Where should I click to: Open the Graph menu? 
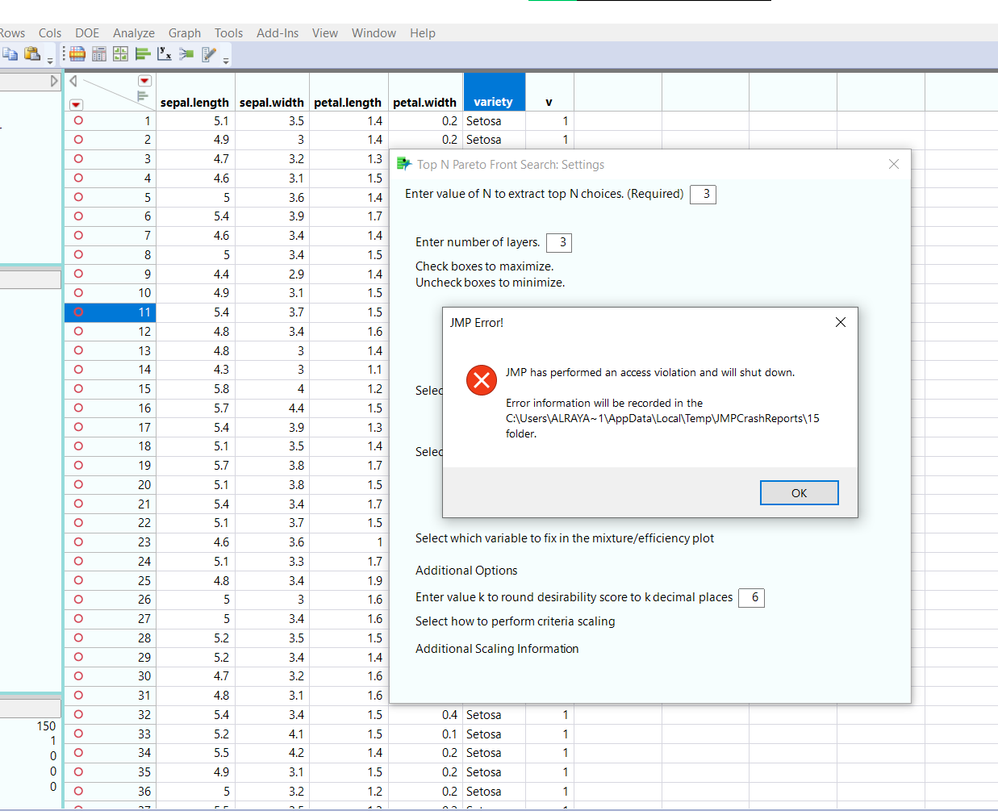click(x=184, y=33)
